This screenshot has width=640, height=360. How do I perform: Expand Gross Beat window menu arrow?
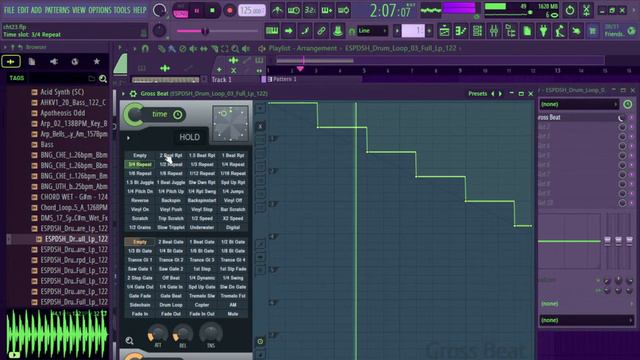124,94
